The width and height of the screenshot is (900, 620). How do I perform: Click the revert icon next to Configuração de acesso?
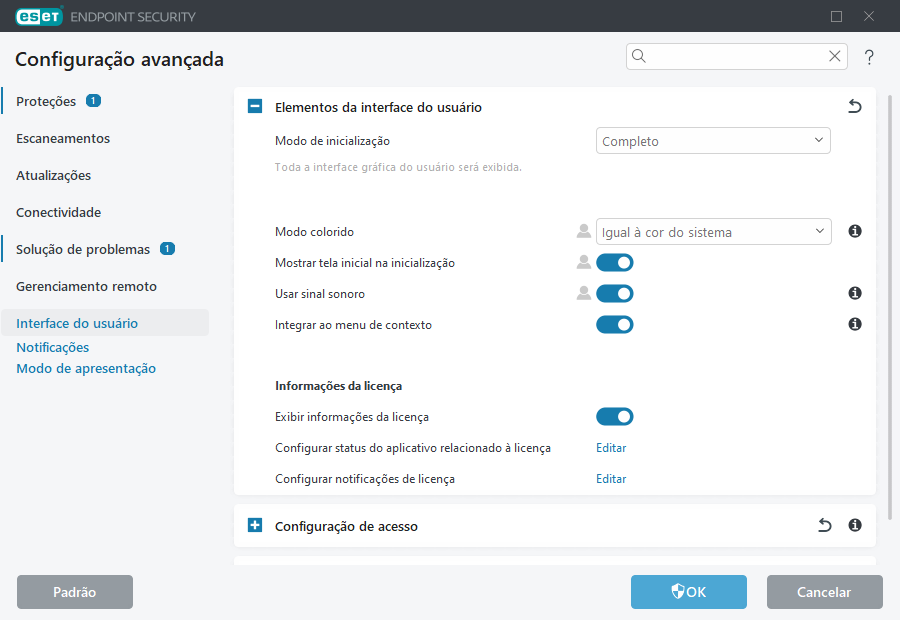[824, 524]
